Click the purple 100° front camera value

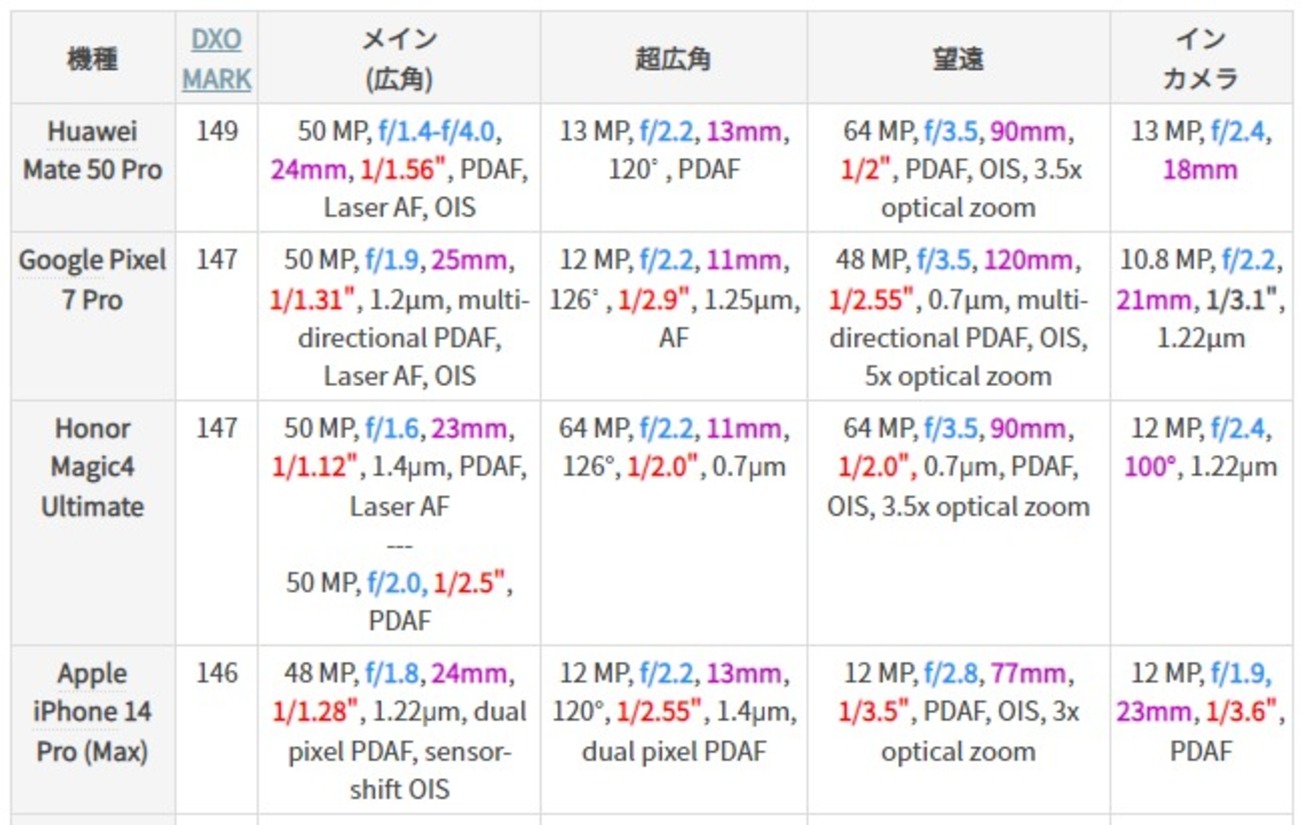tap(1150, 467)
